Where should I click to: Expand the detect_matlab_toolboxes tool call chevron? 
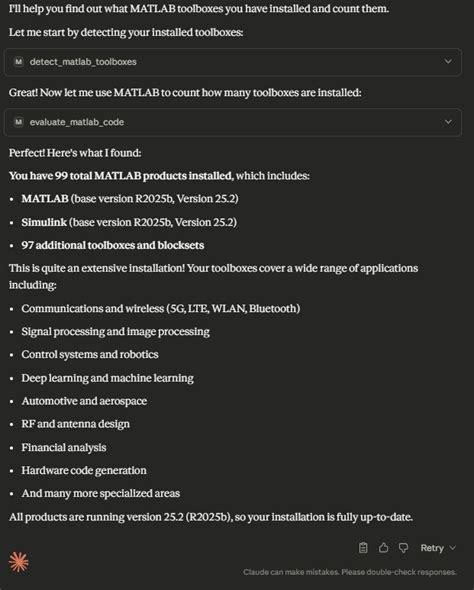click(x=448, y=61)
